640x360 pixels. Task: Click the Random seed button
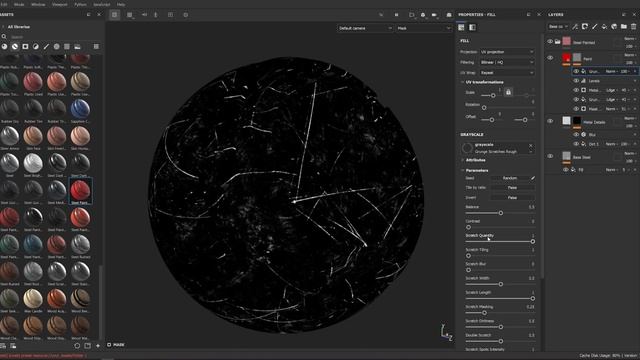(510, 178)
